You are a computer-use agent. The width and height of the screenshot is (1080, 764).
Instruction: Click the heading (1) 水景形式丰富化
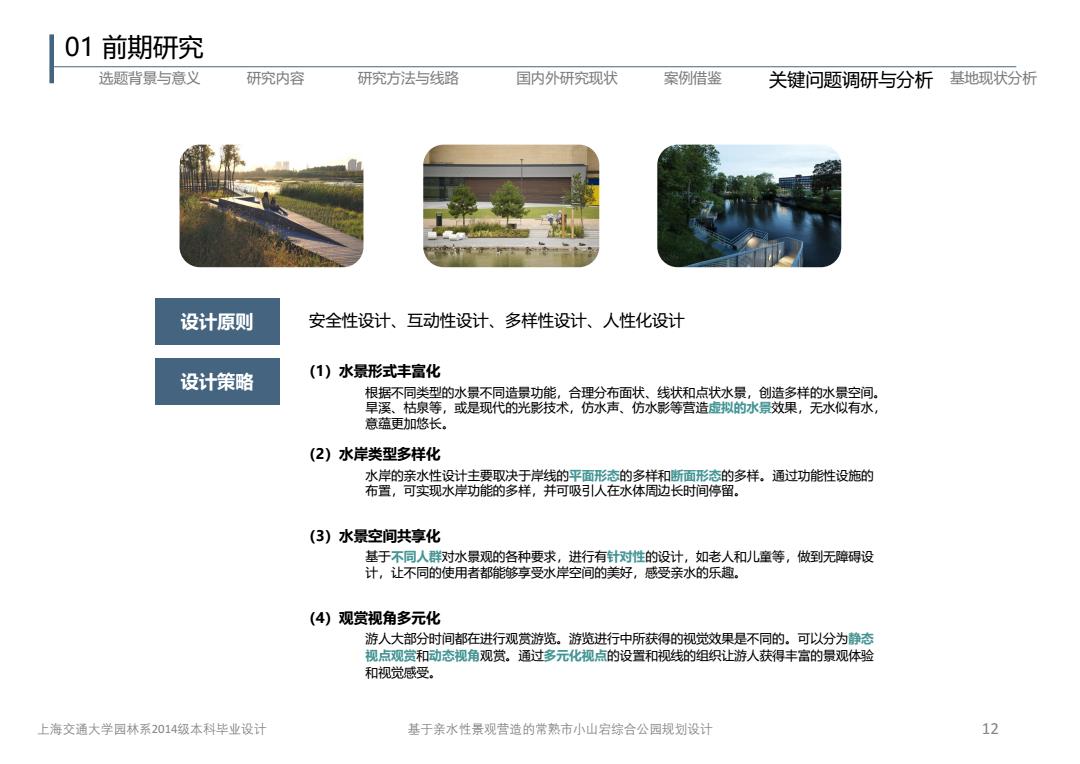click(x=375, y=371)
